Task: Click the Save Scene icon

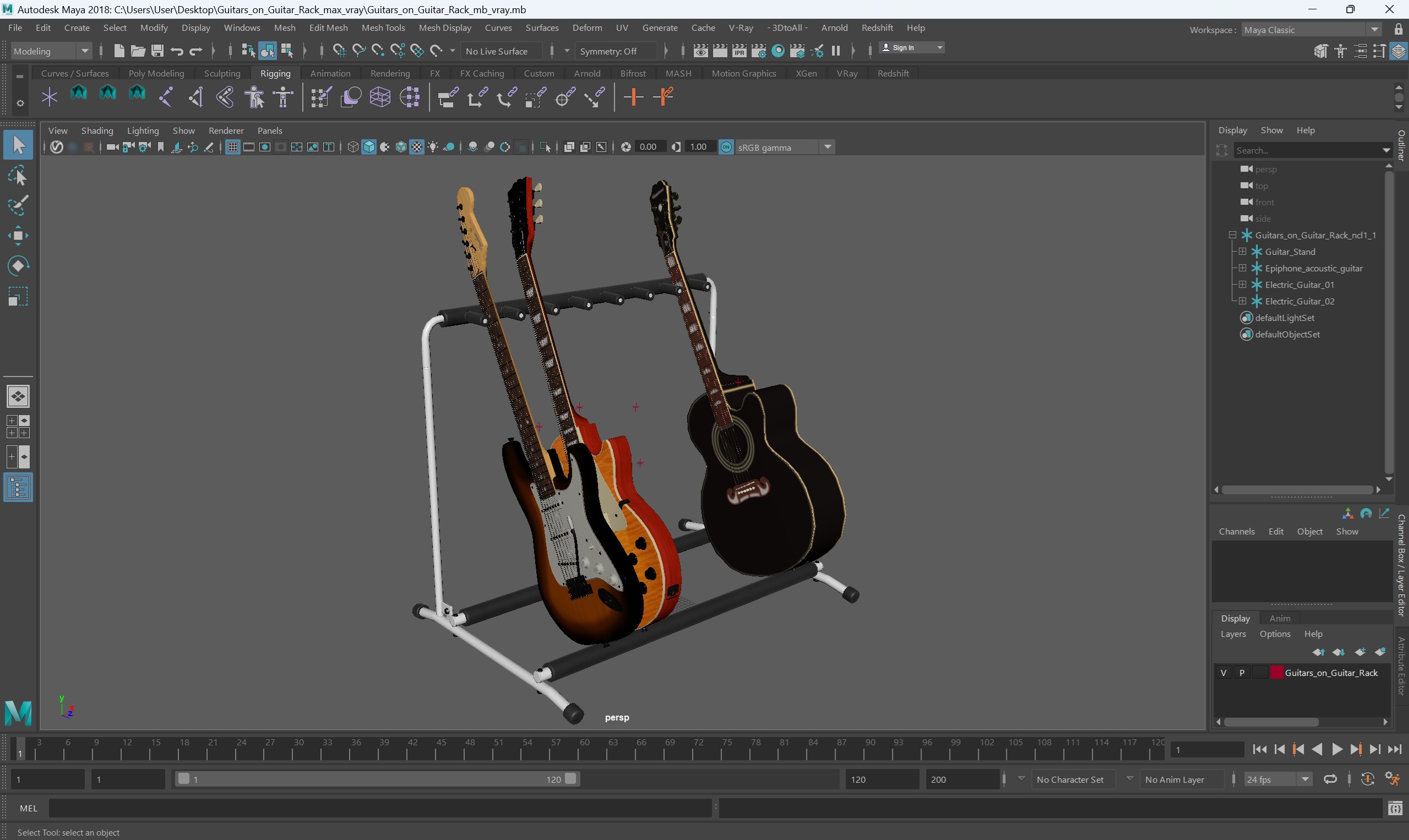Action: [157, 51]
